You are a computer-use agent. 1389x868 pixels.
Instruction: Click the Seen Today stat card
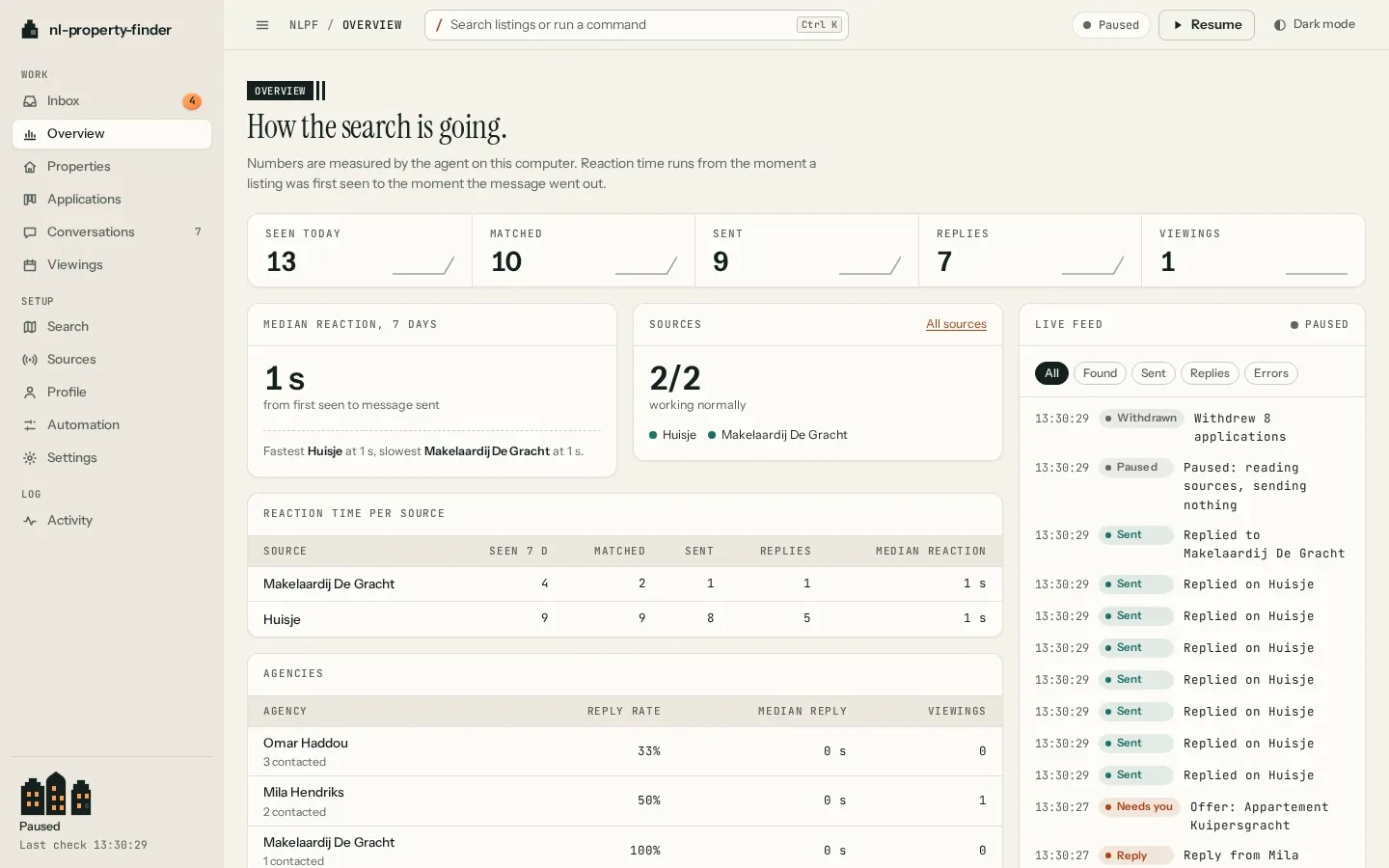pyautogui.click(x=360, y=251)
